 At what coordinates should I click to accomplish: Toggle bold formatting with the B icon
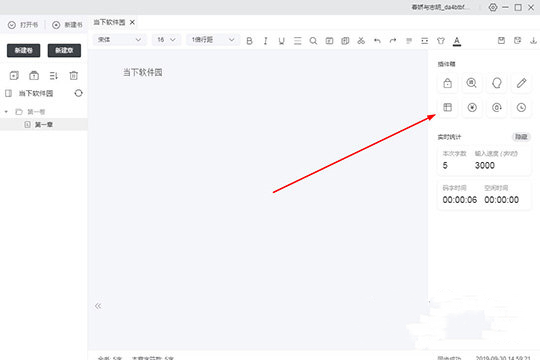[x=249, y=41]
